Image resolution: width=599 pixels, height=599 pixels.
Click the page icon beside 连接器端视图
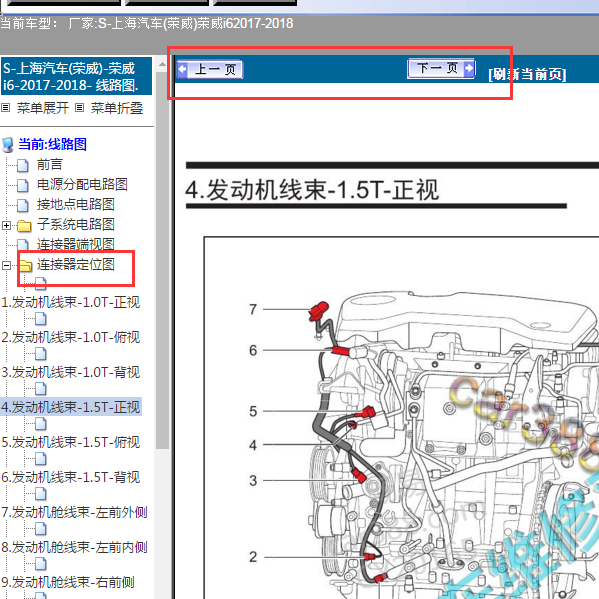(x=23, y=245)
